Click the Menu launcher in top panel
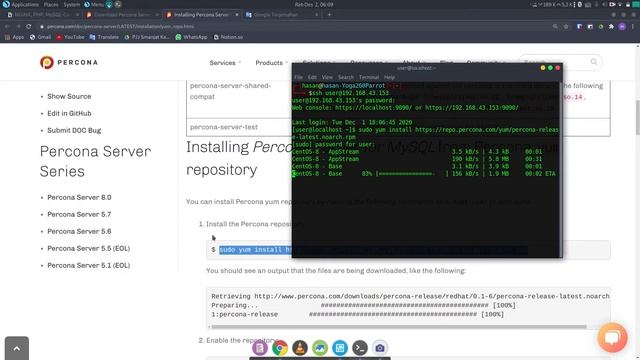Image resolution: width=640 pixels, height=360 pixels. (94, 4)
